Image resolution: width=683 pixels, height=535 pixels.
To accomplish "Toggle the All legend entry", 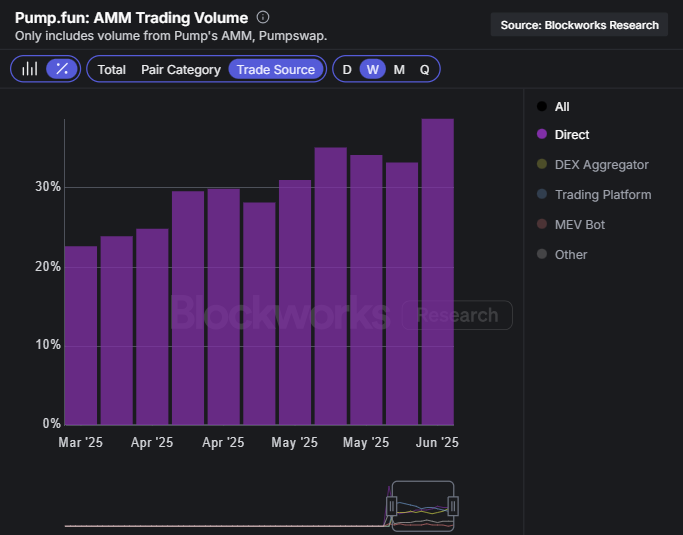I will click(x=553, y=107).
